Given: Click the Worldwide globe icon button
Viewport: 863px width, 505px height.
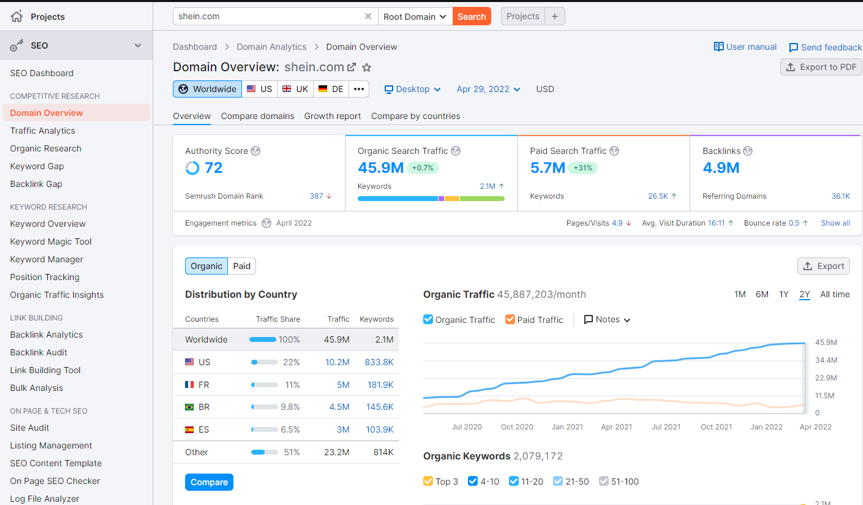Looking at the screenshot, I should pos(207,89).
